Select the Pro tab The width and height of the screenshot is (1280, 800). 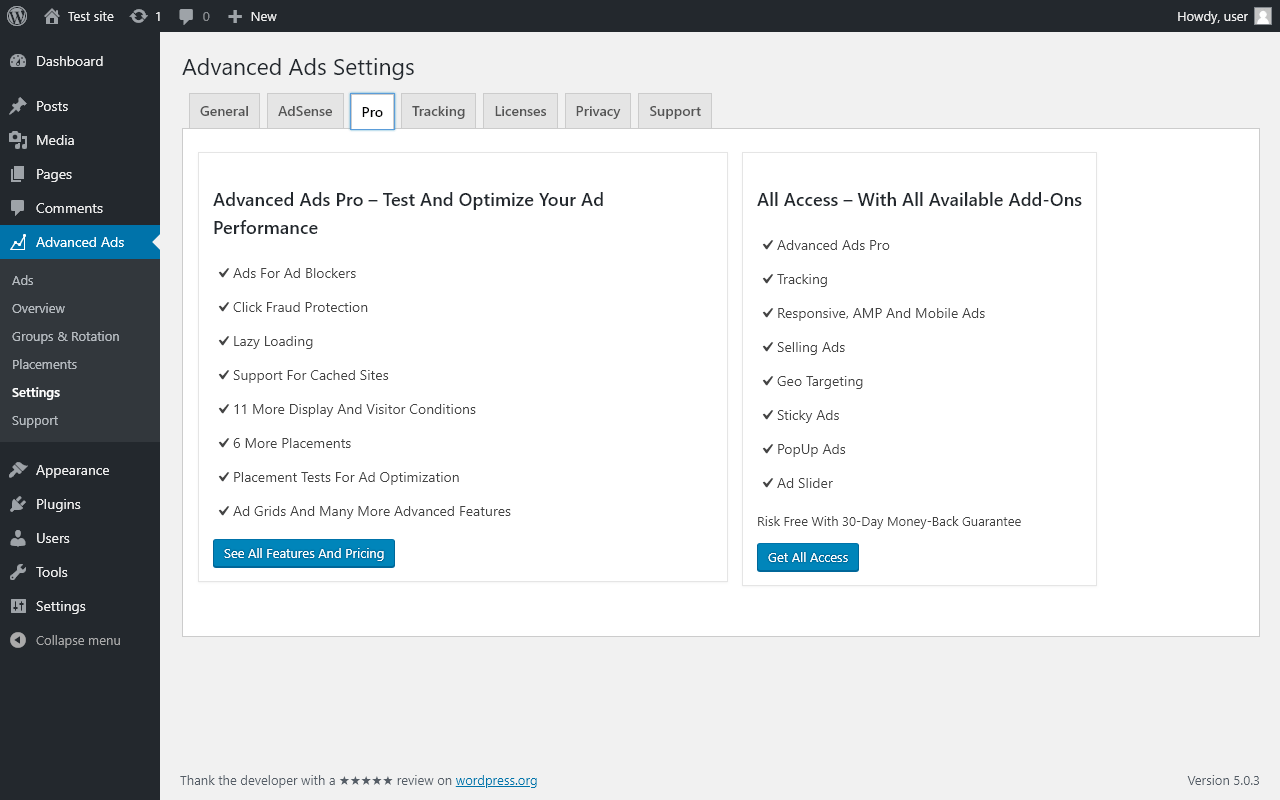tap(372, 111)
